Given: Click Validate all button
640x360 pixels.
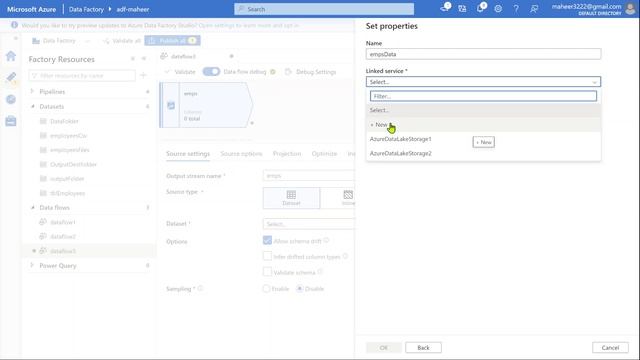Looking at the screenshot, I should pos(122,40).
